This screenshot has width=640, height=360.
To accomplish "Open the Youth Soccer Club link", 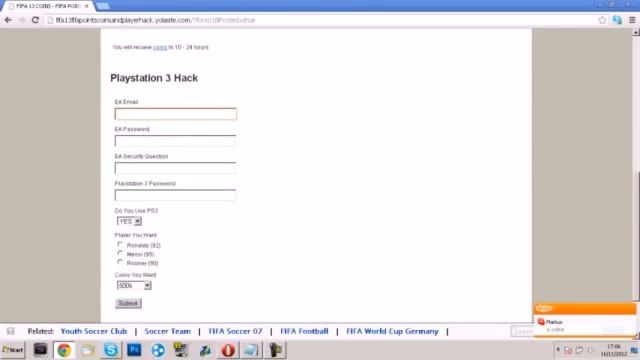I will 94,331.
